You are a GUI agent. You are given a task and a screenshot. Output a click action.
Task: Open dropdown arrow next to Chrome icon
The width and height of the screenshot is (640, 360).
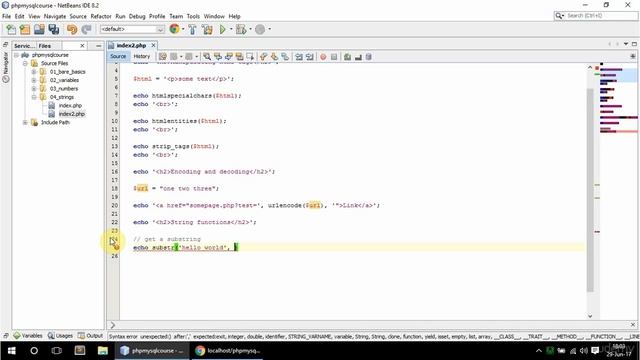(183, 29)
